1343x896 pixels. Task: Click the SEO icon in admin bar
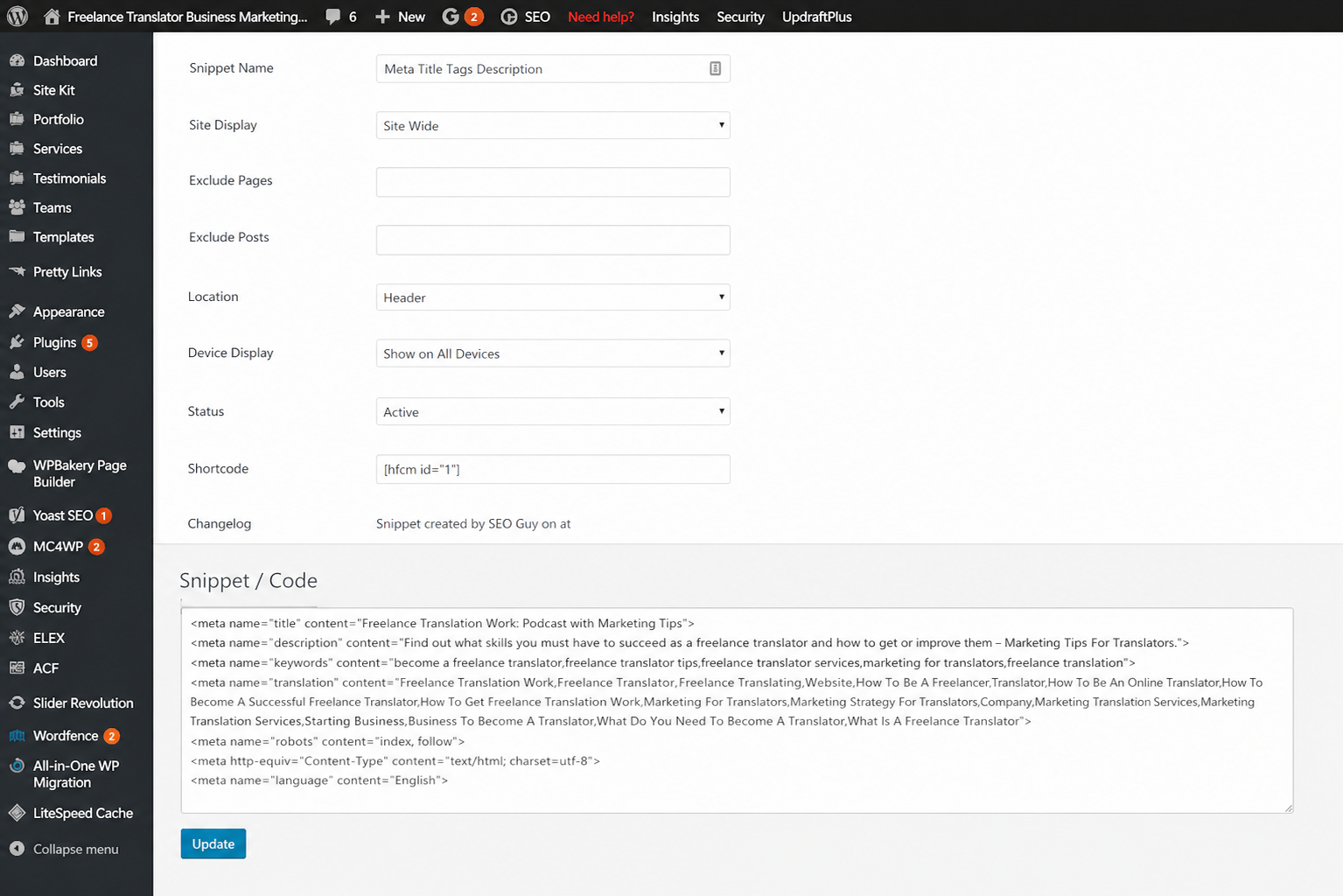point(509,17)
